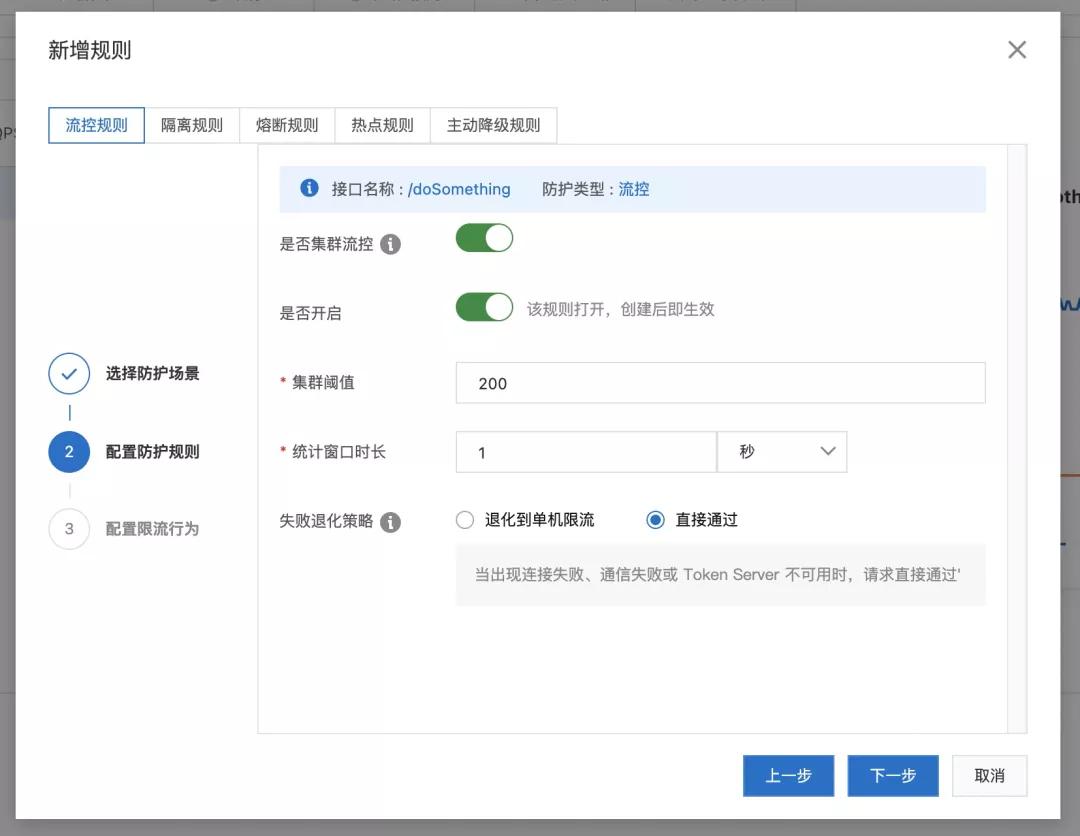Close the 新增规则 dialog with the X

pyautogui.click(x=1017, y=50)
